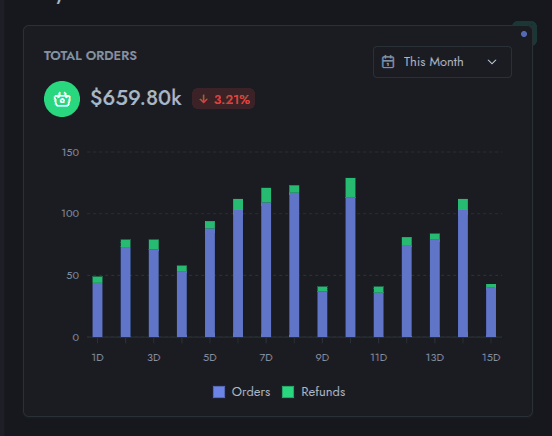Toggle Orders series via legend

[x=242, y=392]
